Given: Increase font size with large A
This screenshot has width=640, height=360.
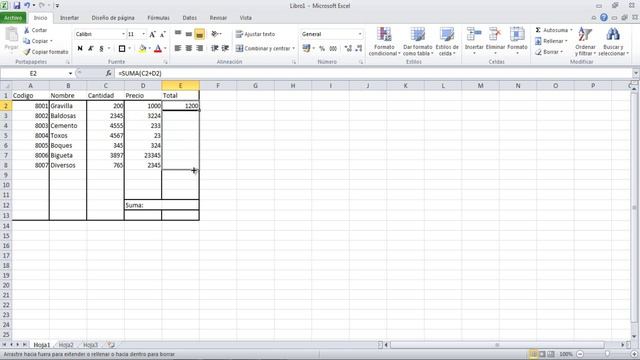Looking at the screenshot, I should [152, 34].
